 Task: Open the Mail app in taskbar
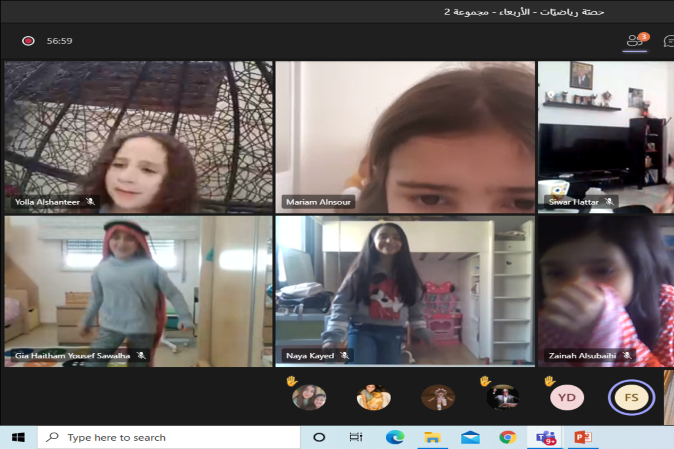click(x=470, y=437)
